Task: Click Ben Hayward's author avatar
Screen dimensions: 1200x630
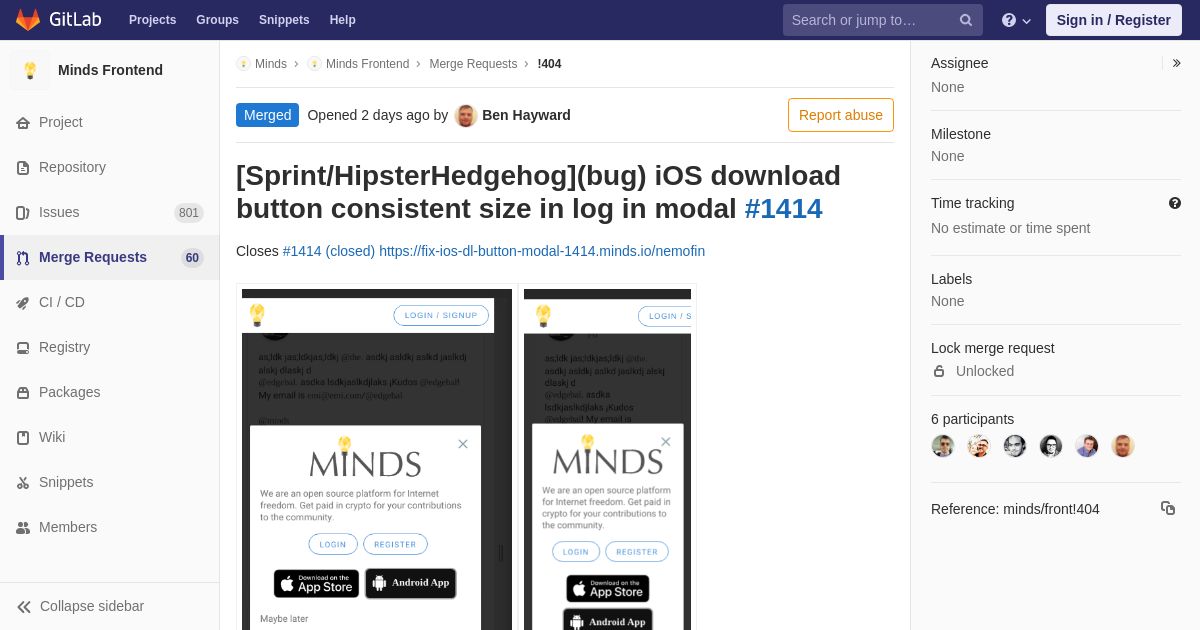Action: 466,115
